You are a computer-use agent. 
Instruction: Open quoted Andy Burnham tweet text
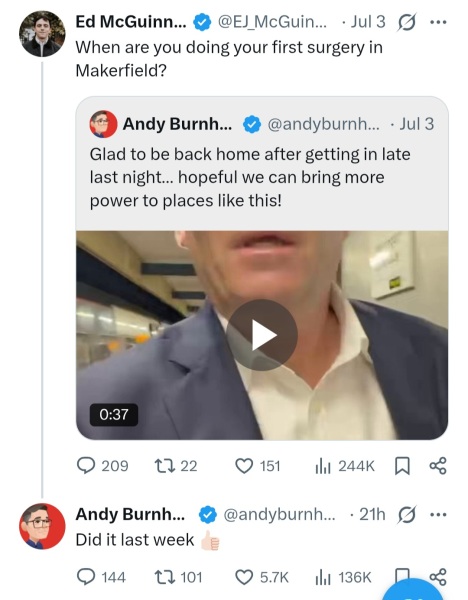point(250,177)
